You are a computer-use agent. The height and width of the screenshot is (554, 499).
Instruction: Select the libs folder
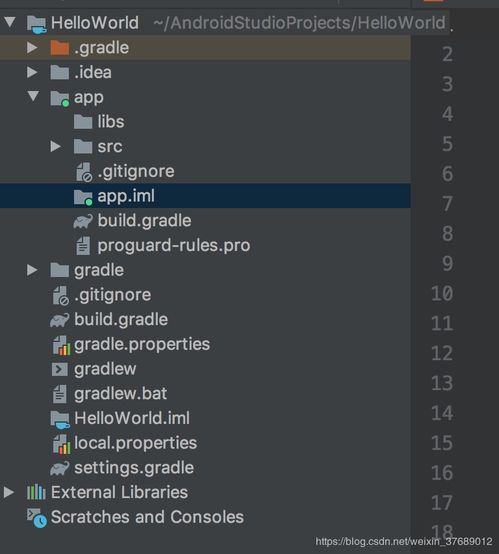tap(111, 122)
